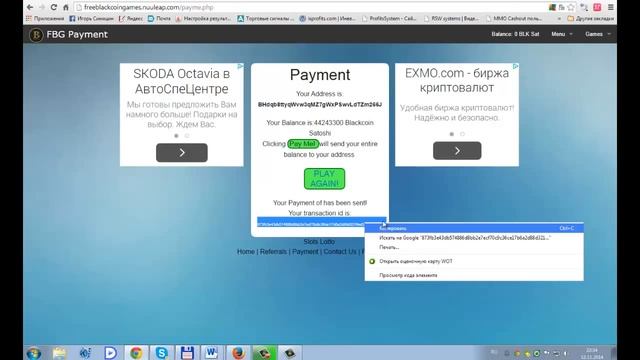This screenshot has width=640, height=360.
Task: Open the Chrome hamburger menu
Action: tap(611, 7)
